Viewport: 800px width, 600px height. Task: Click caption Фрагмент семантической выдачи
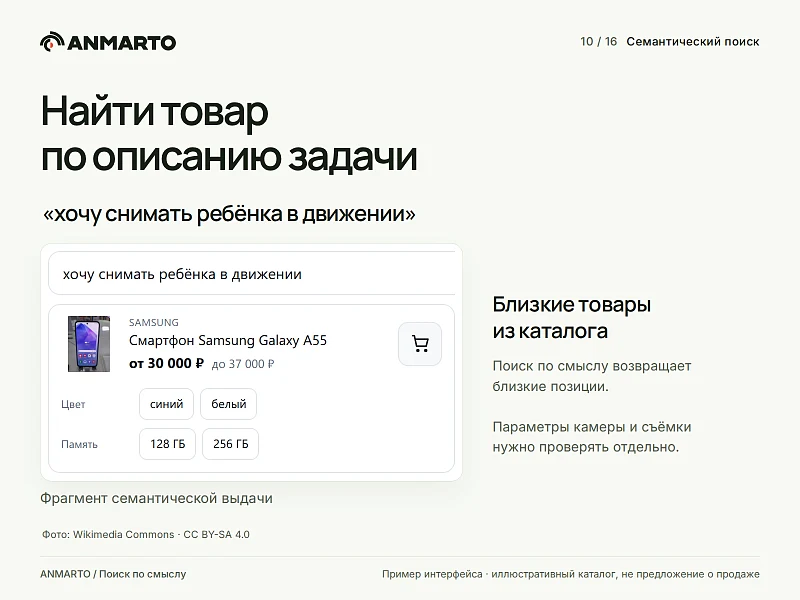pos(157,498)
